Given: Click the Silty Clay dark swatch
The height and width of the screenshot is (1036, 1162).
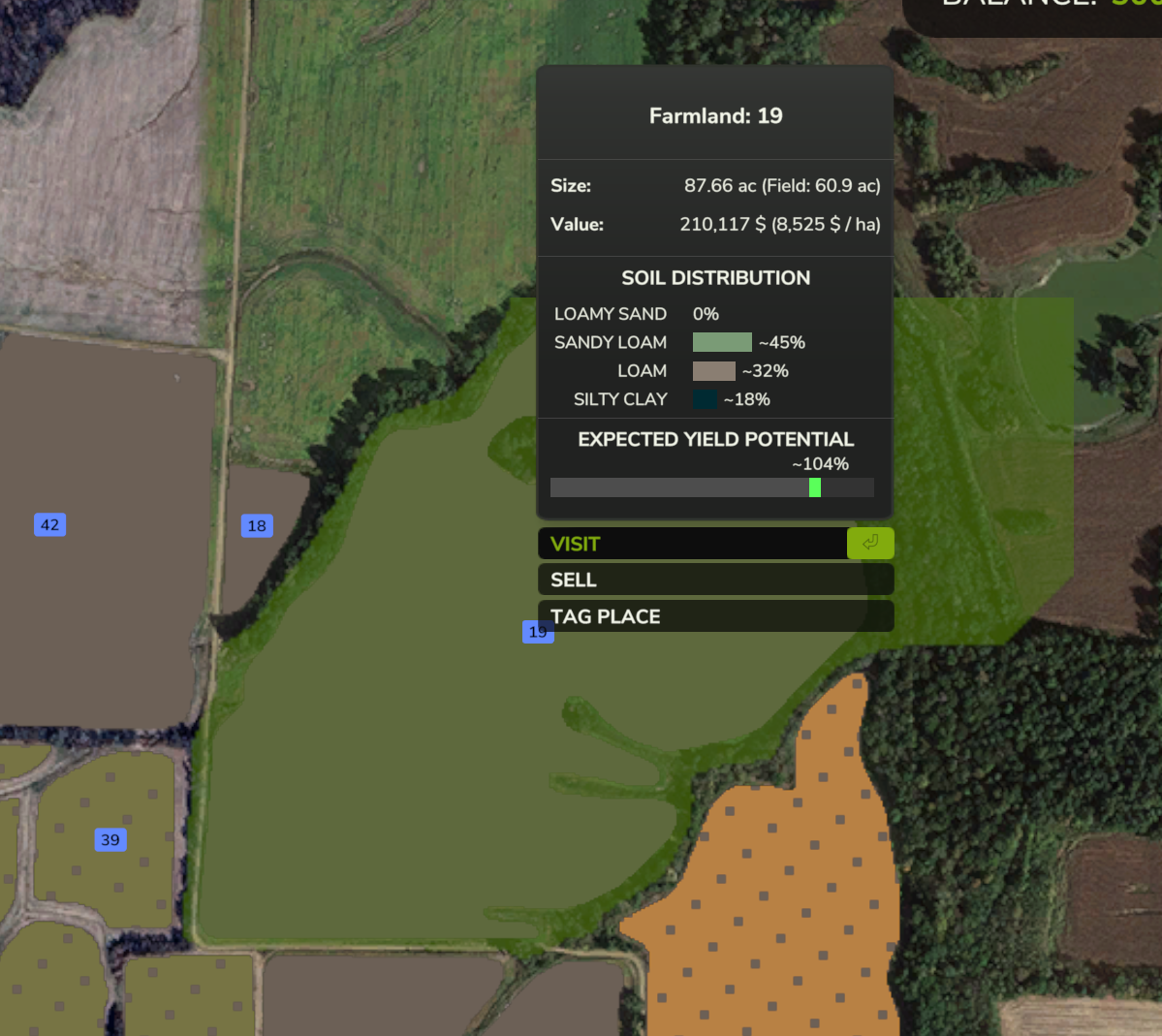Looking at the screenshot, I should 705,399.
